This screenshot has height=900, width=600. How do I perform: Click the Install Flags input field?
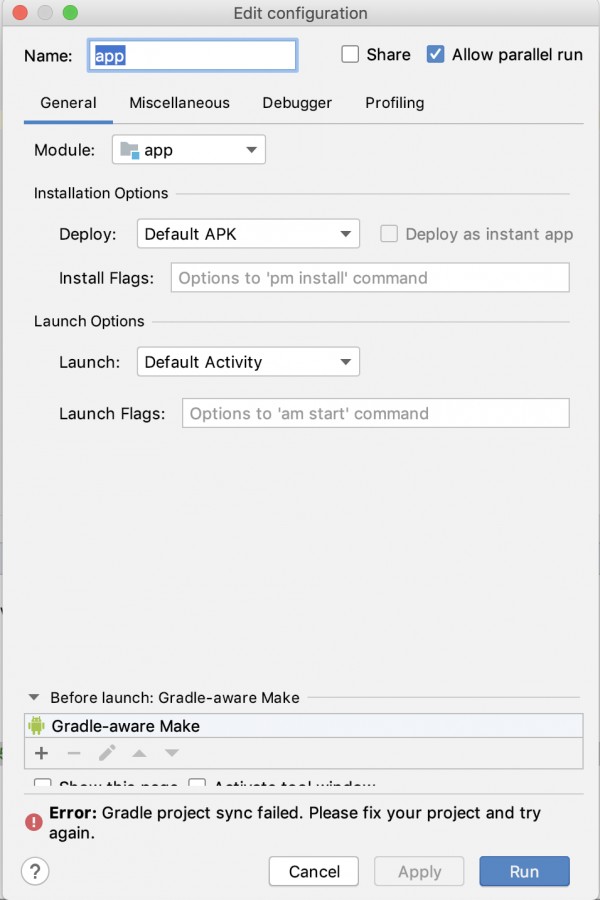(370, 278)
